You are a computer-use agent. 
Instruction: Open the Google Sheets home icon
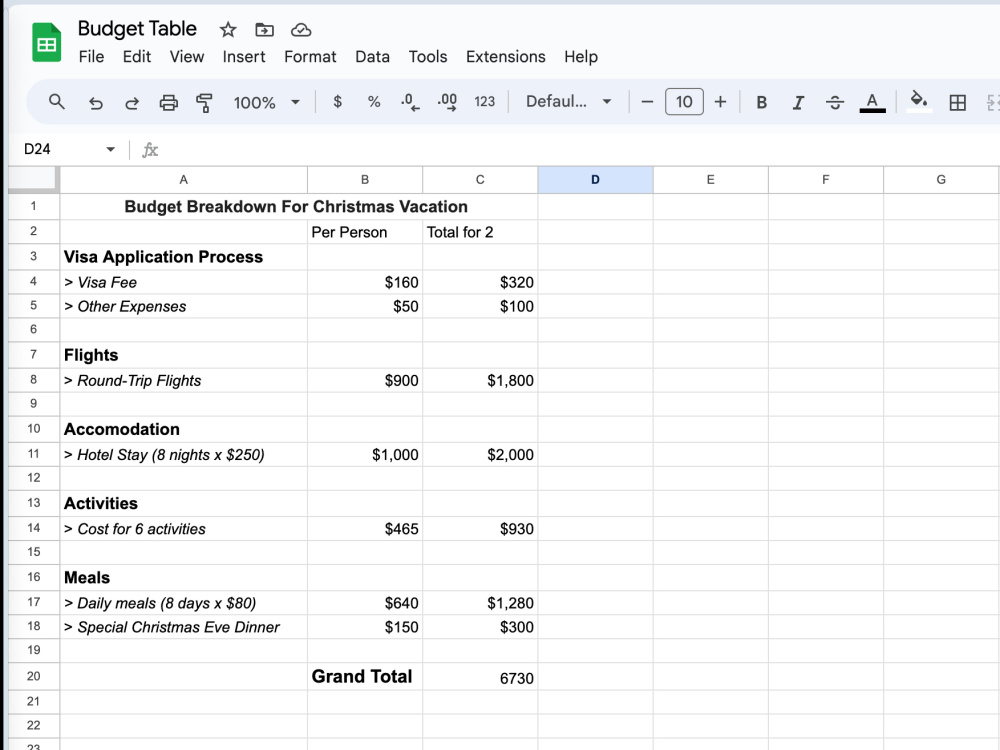47,42
